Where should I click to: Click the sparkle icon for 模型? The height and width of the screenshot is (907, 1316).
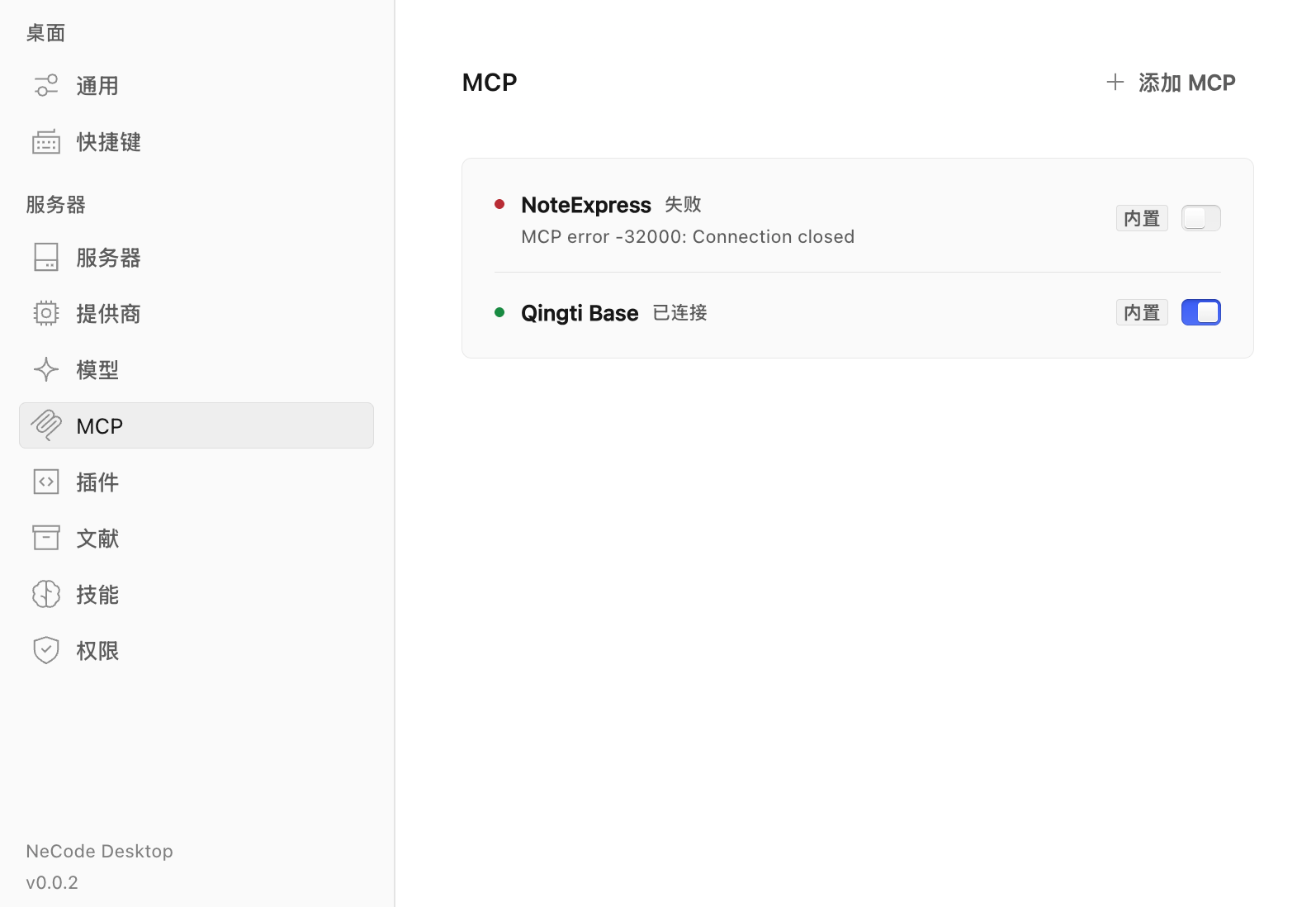tap(46, 369)
